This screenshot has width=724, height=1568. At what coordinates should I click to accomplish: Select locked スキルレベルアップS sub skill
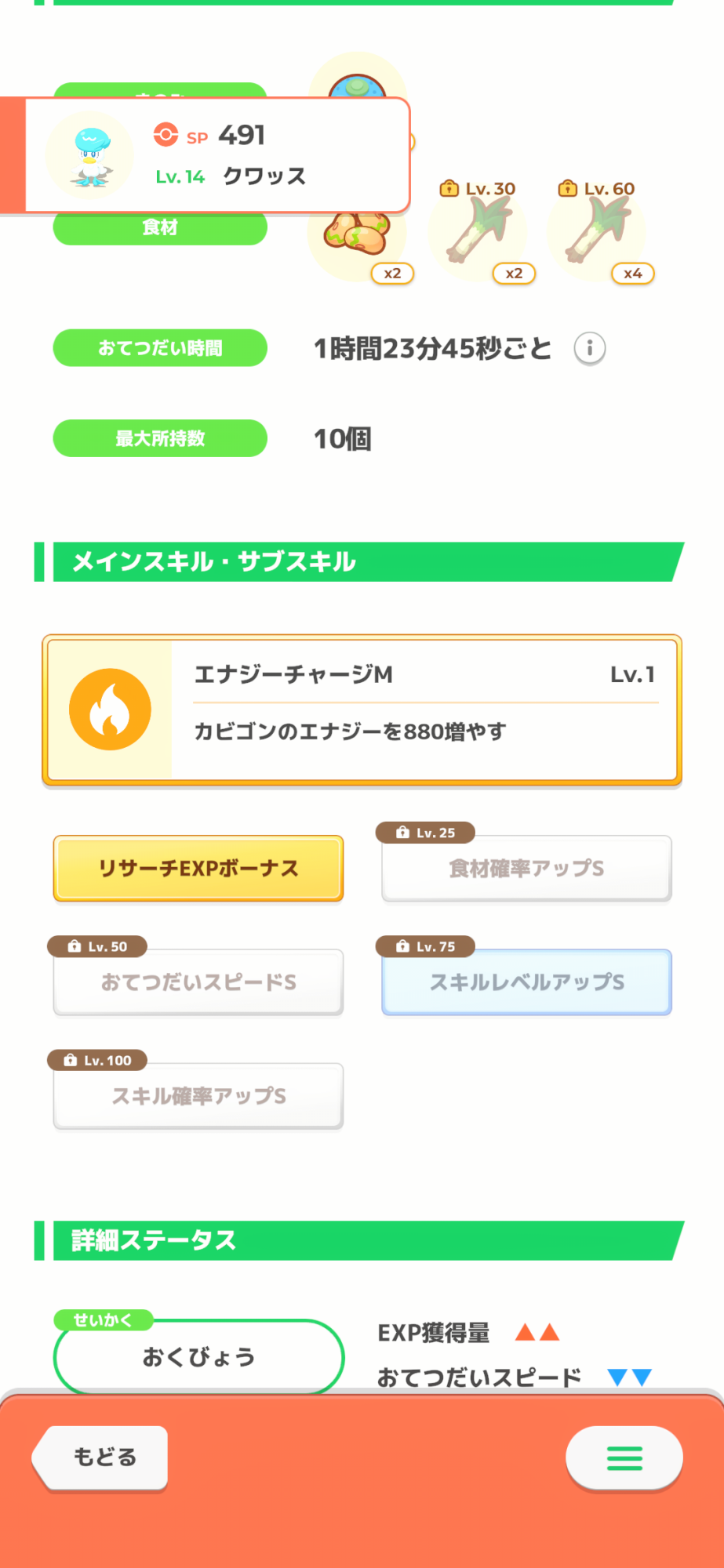[526, 982]
